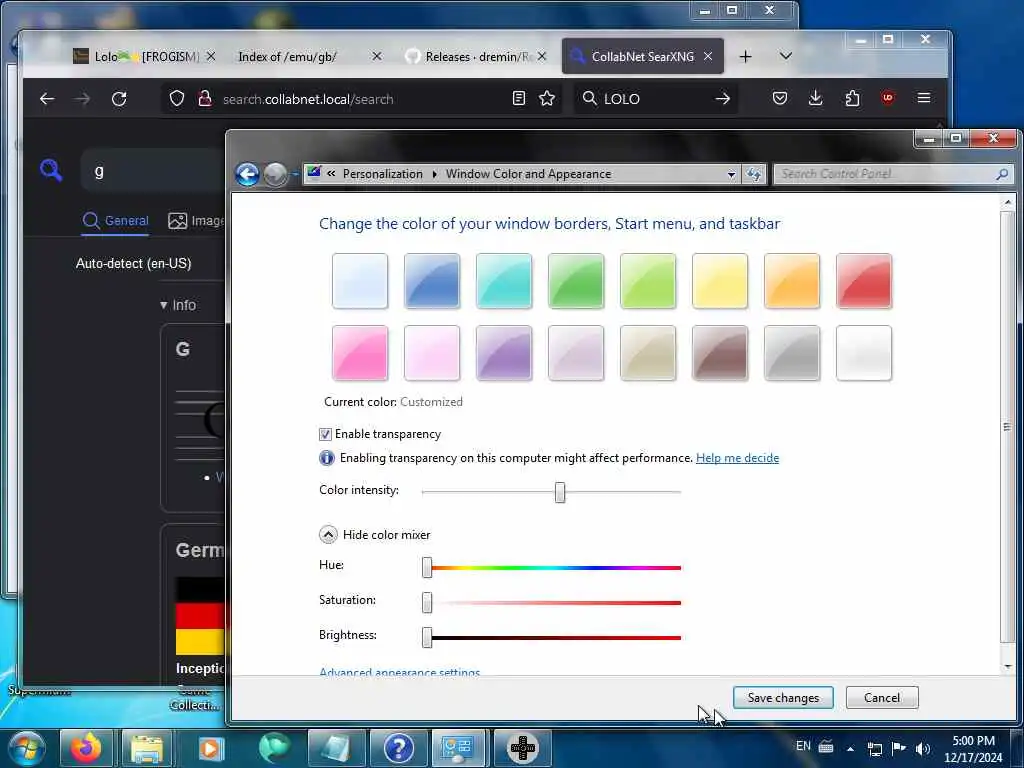The width and height of the screenshot is (1024, 768).
Task: List all Firefox tabs with chevron
Action: point(786,56)
